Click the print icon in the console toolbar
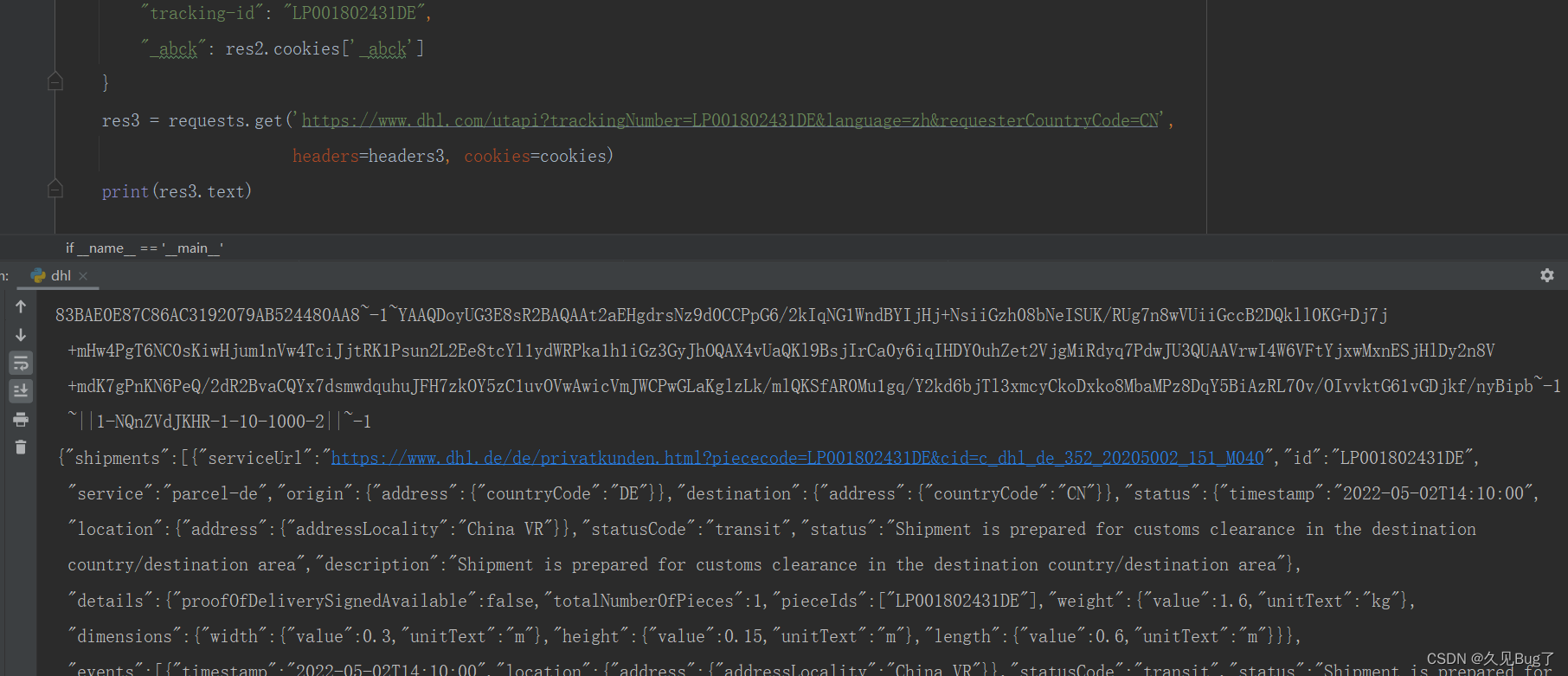 pyautogui.click(x=21, y=420)
